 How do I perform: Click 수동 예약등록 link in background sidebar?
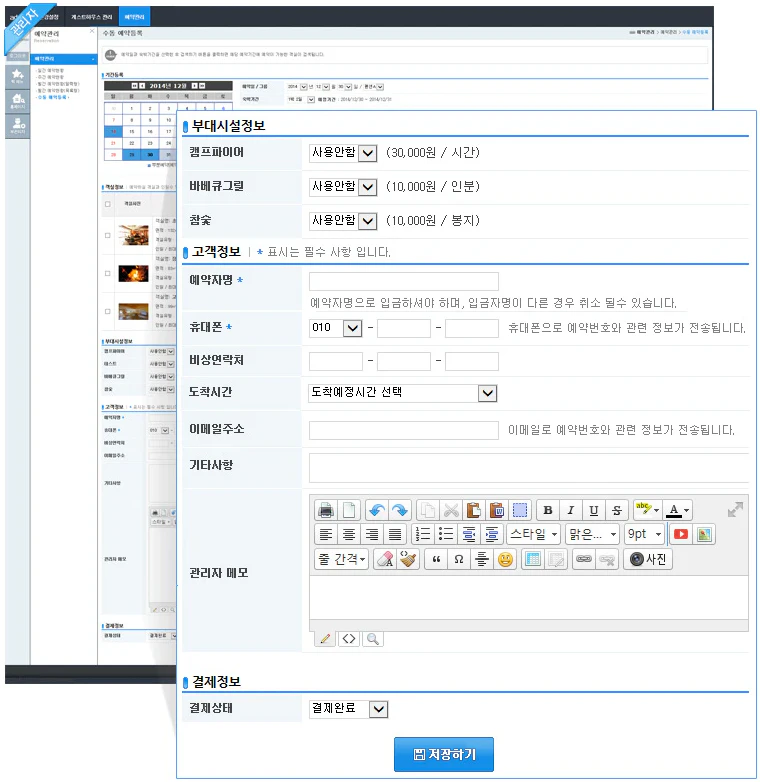53,97
